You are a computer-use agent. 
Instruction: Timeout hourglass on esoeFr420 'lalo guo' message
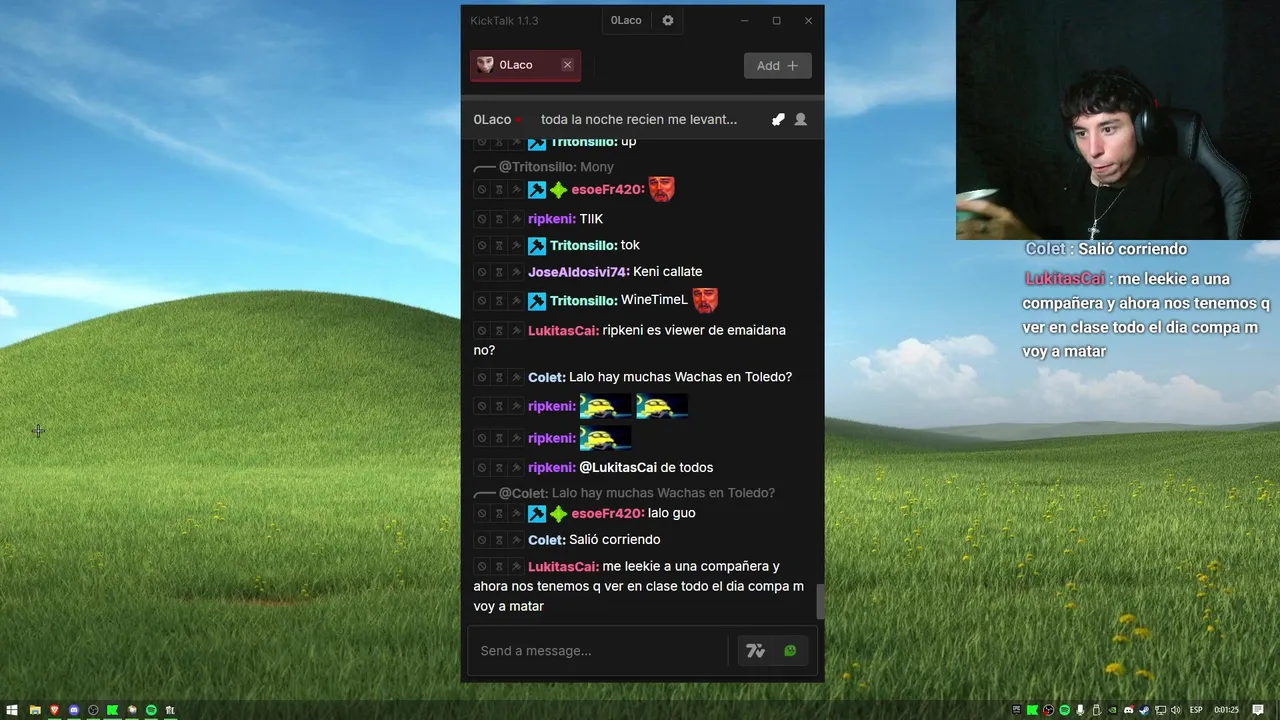[499, 514]
